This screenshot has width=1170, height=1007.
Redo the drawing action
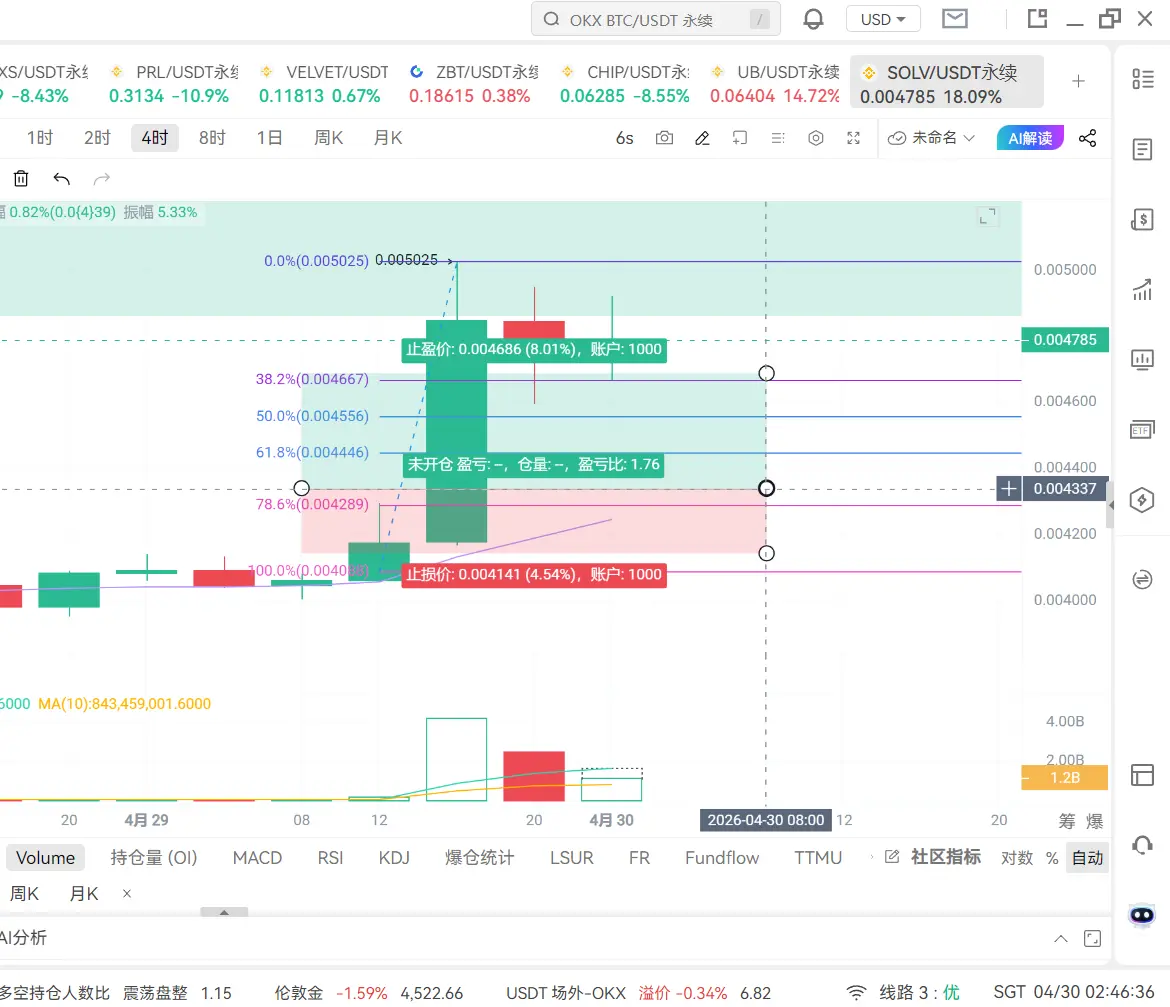(x=101, y=178)
